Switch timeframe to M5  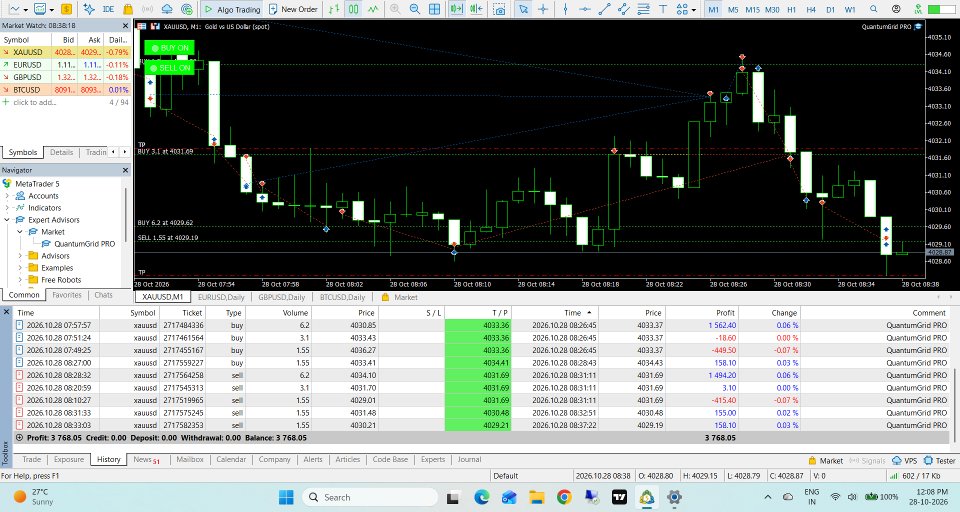click(x=733, y=10)
